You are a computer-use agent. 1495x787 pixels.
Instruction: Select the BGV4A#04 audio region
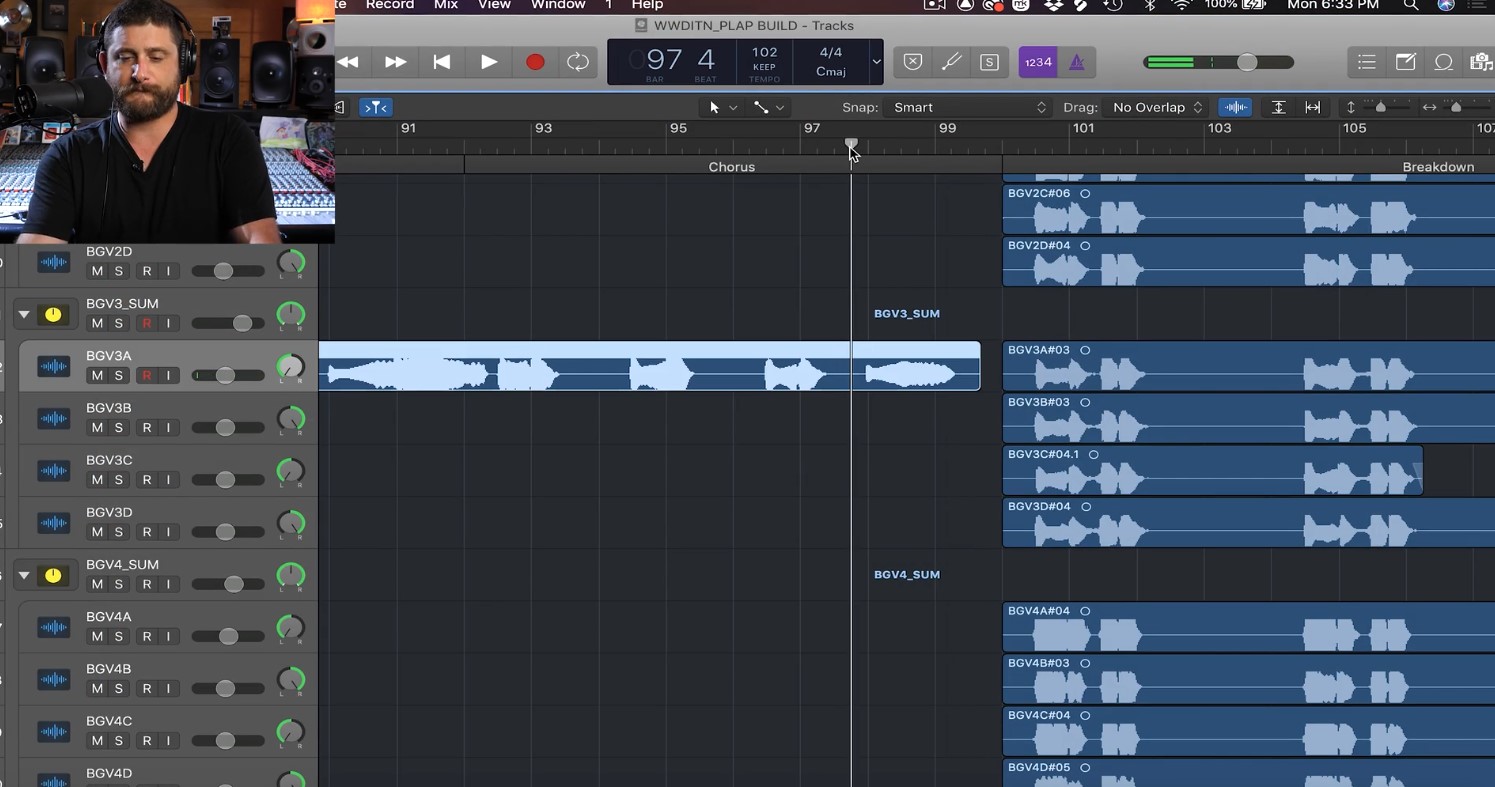(1249, 627)
